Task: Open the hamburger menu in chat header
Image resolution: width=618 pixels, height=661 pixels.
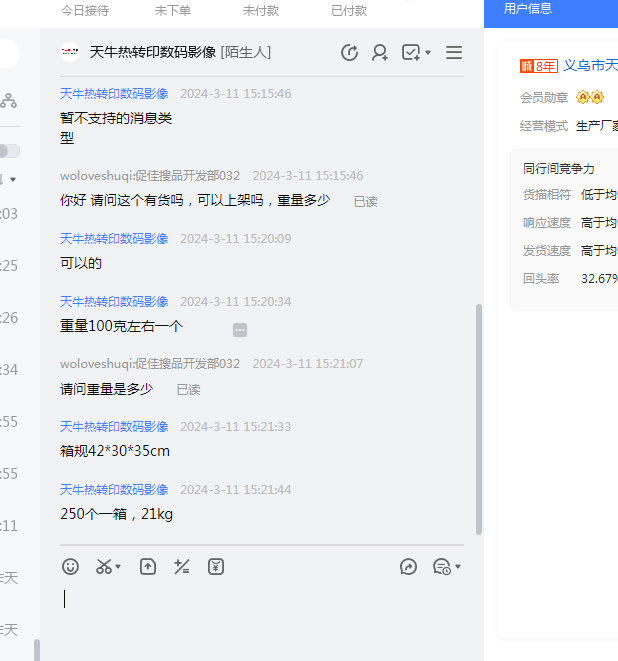Action: tap(454, 53)
